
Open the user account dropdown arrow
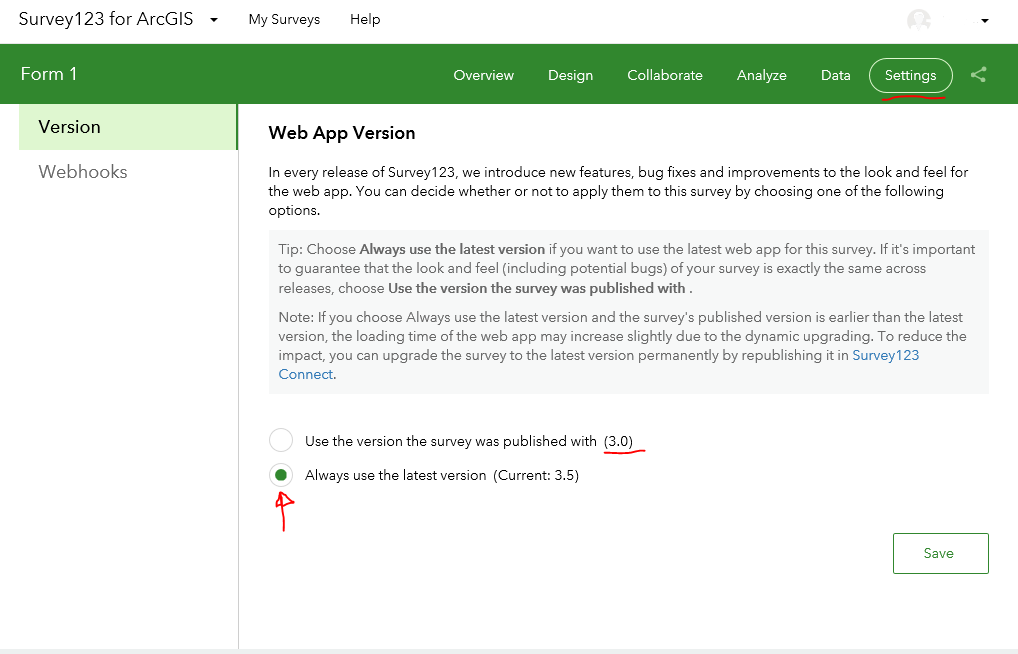[985, 21]
